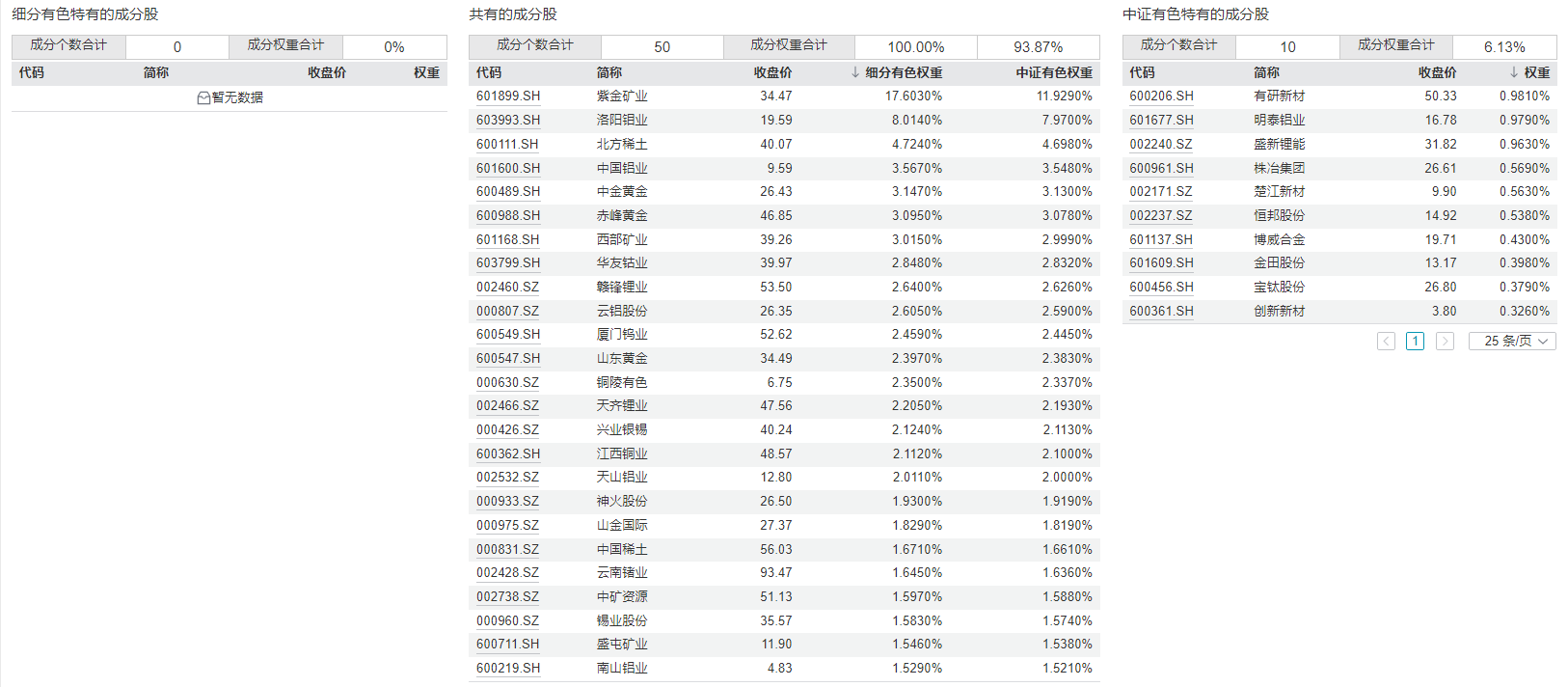Open stock code 002466.SZ link
The height and width of the screenshot is (687, 1568).
click(x=508, y=405)
